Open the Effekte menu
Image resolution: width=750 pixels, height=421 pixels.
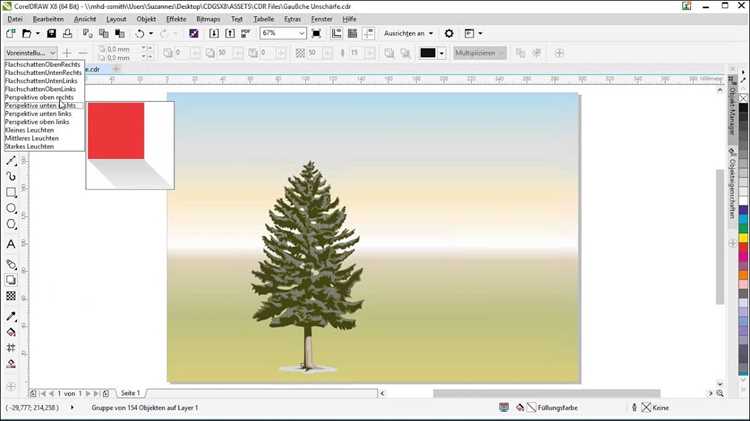point(176,19)
